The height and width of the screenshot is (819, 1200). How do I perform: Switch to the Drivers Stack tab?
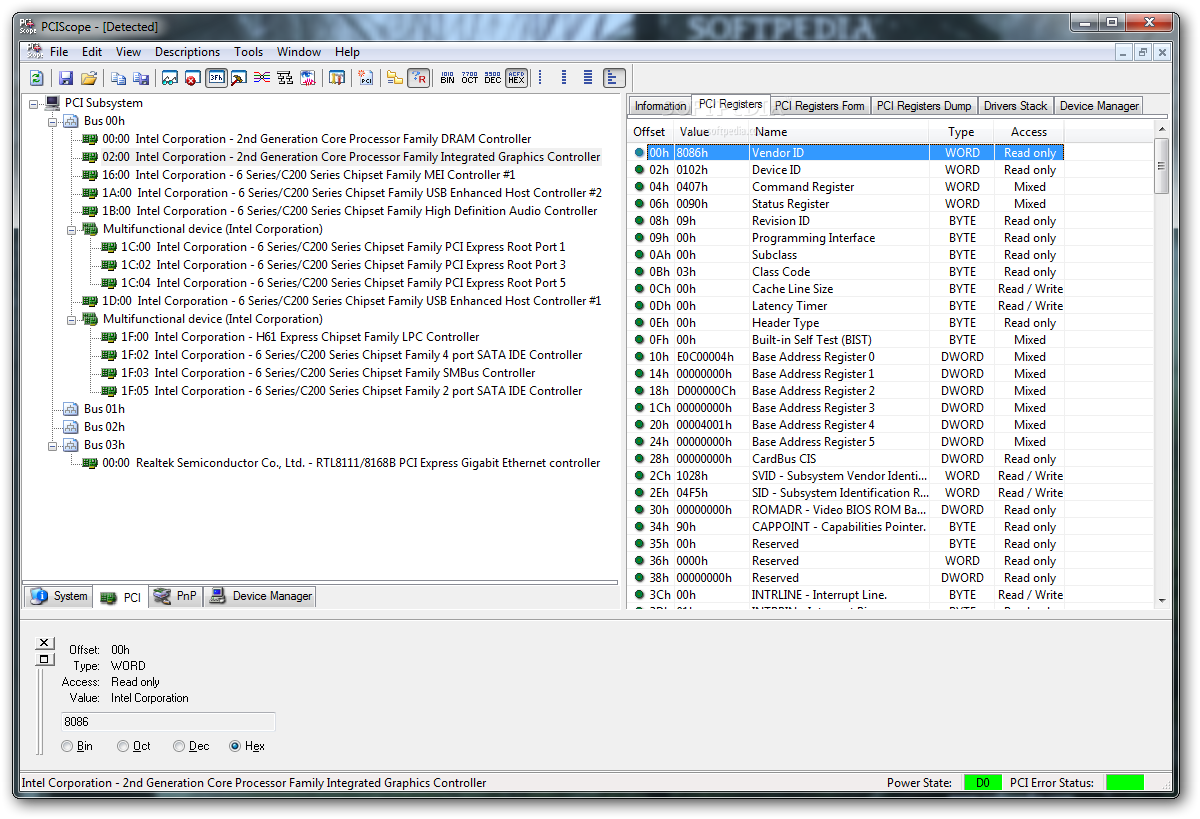coord(1015,106)
